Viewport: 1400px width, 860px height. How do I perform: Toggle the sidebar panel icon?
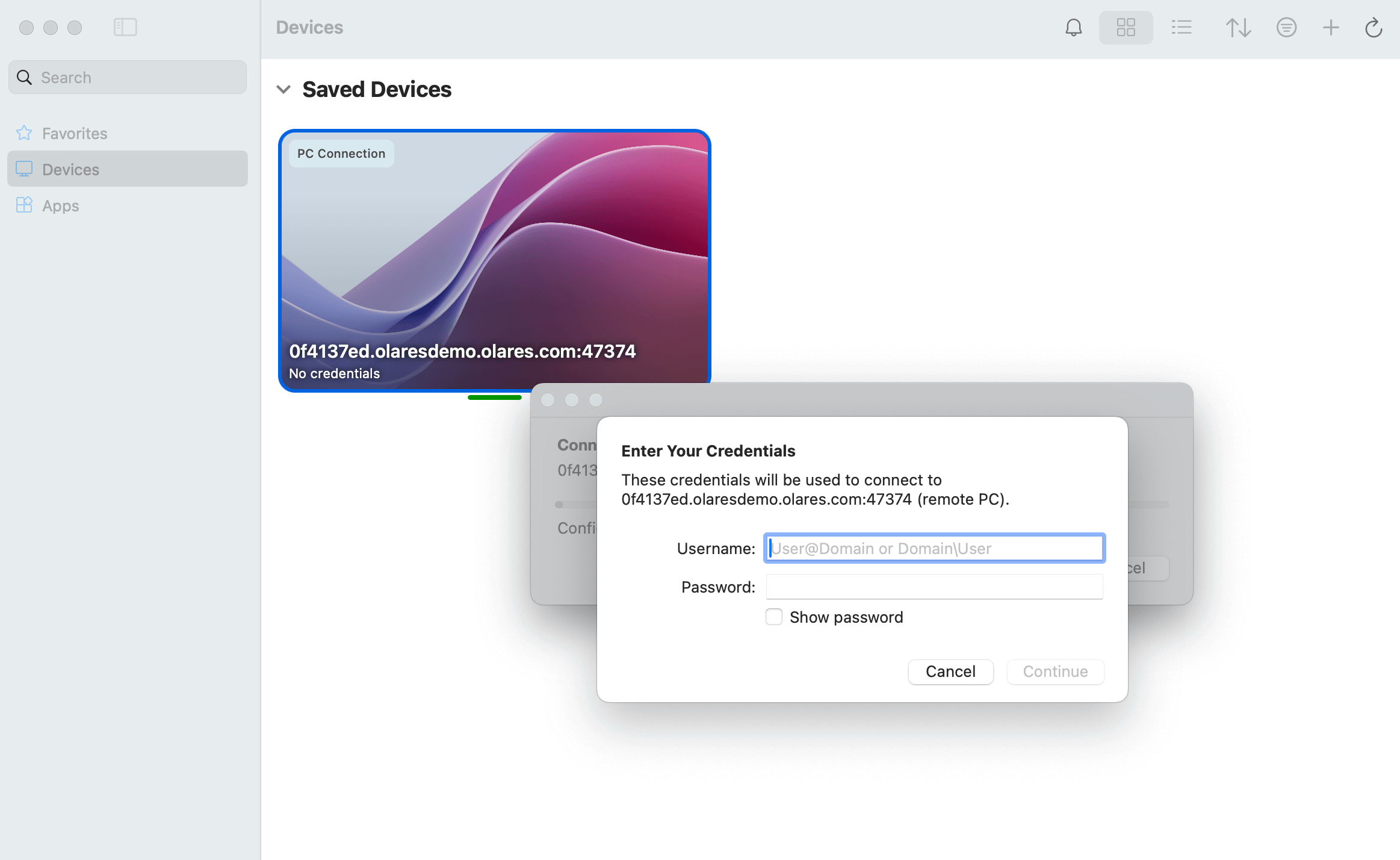tap(125, 28)
